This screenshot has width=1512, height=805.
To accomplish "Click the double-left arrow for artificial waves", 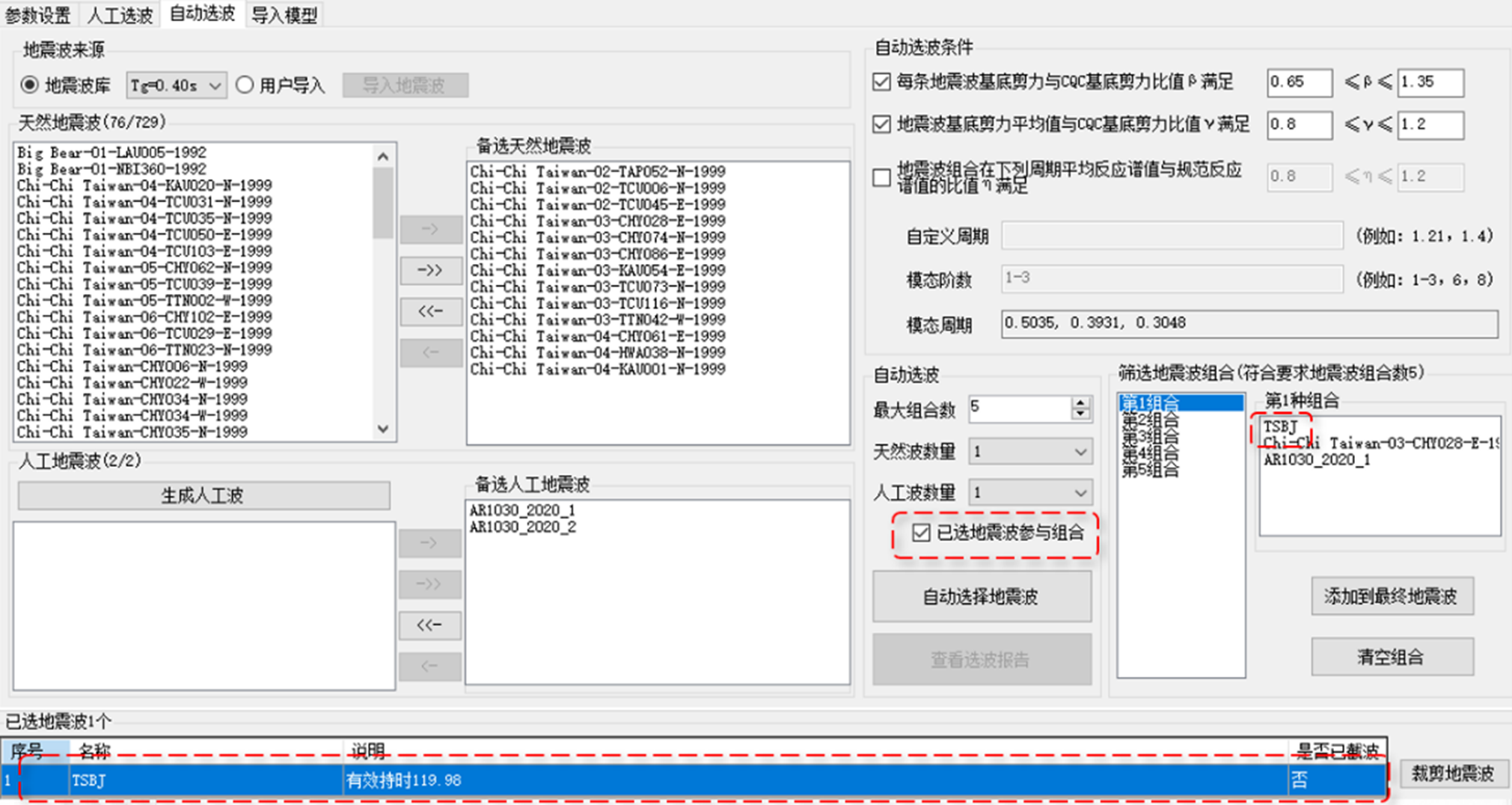I will 429,625.
